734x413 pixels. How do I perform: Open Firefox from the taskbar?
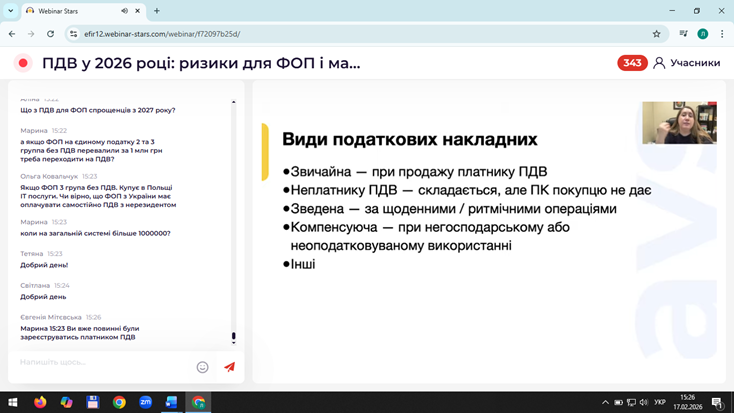coord(40,402)
